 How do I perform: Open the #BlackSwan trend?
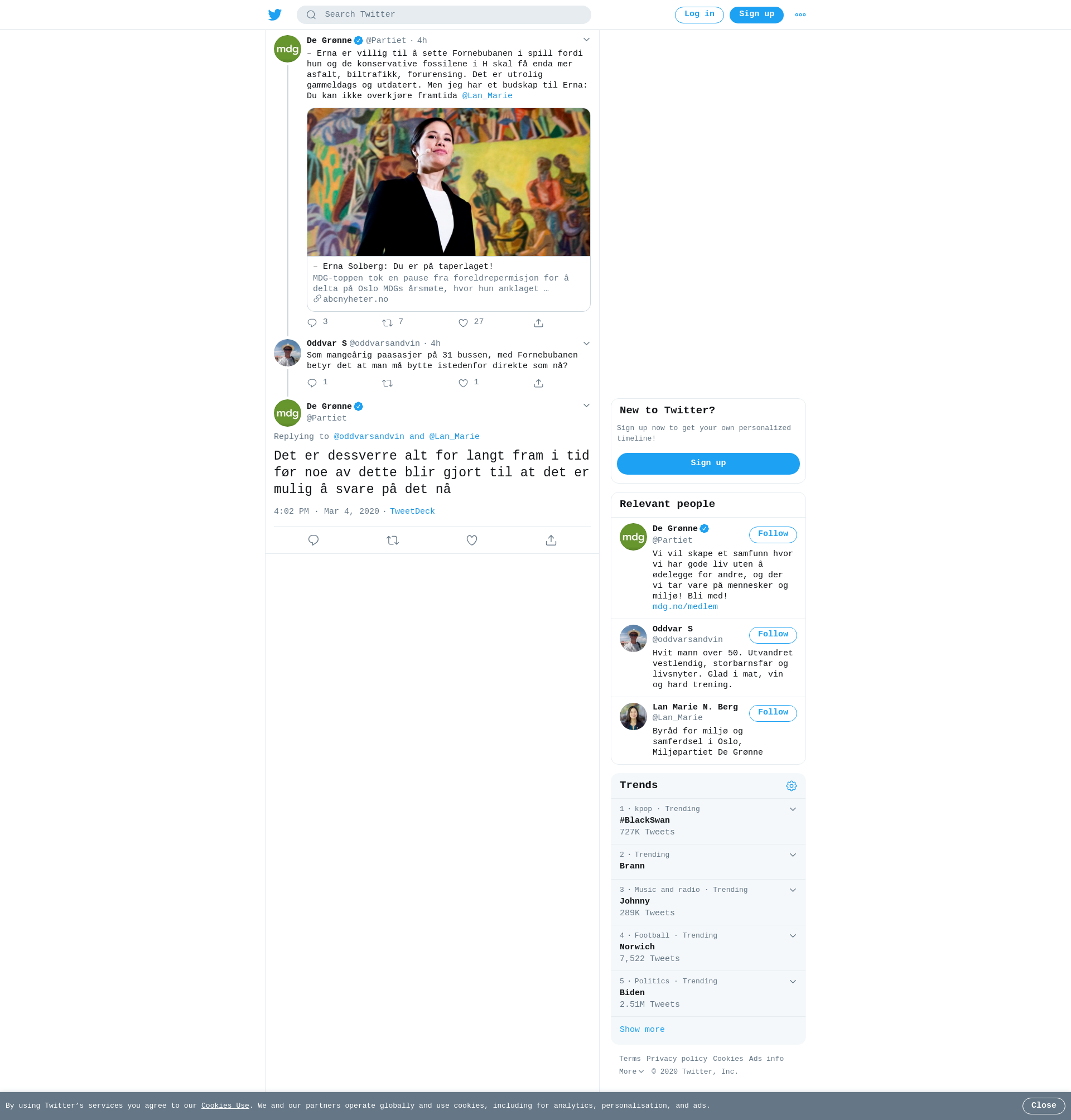coord(644,820)
